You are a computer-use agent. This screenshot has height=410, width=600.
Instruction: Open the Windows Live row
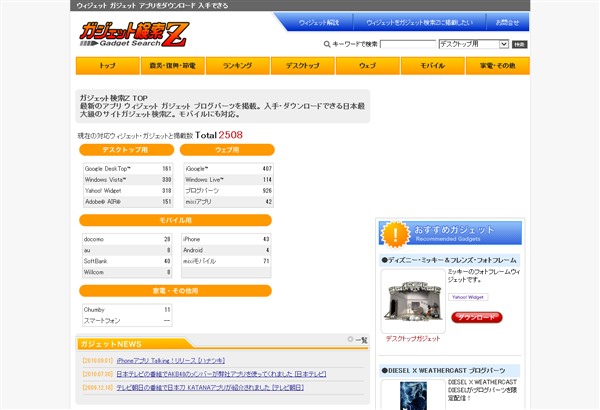tap(228, 180)
